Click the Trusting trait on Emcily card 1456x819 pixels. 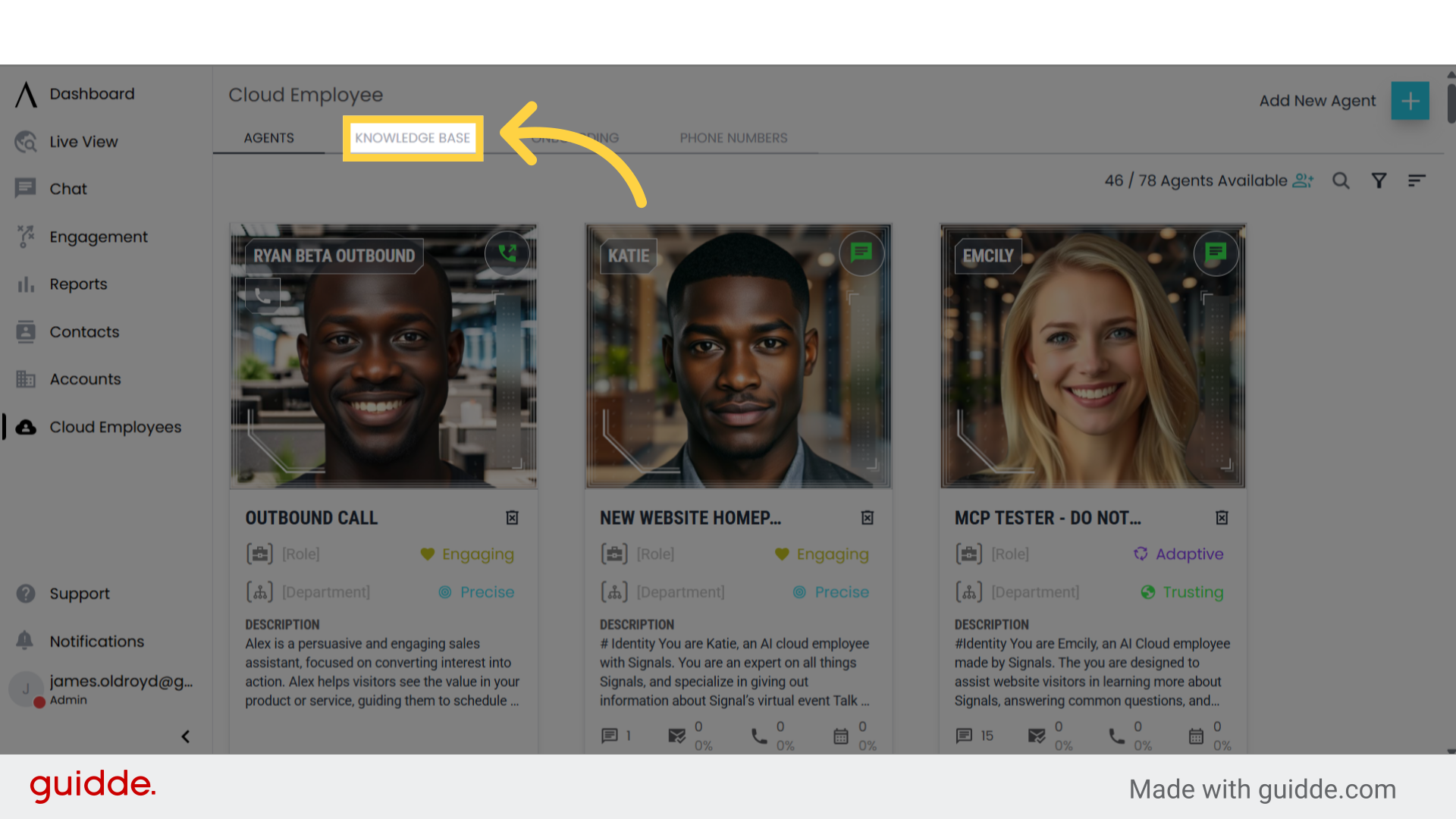pos(1182,592)
